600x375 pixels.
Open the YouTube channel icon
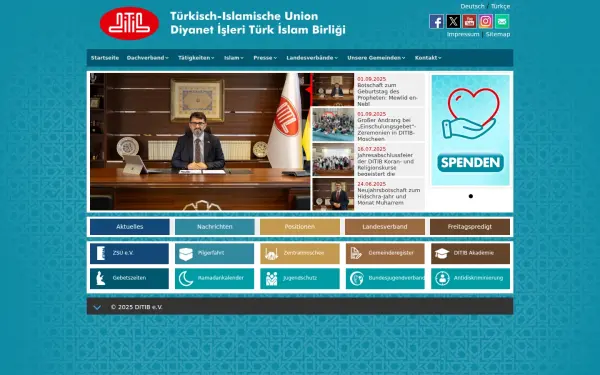point(469,21)
